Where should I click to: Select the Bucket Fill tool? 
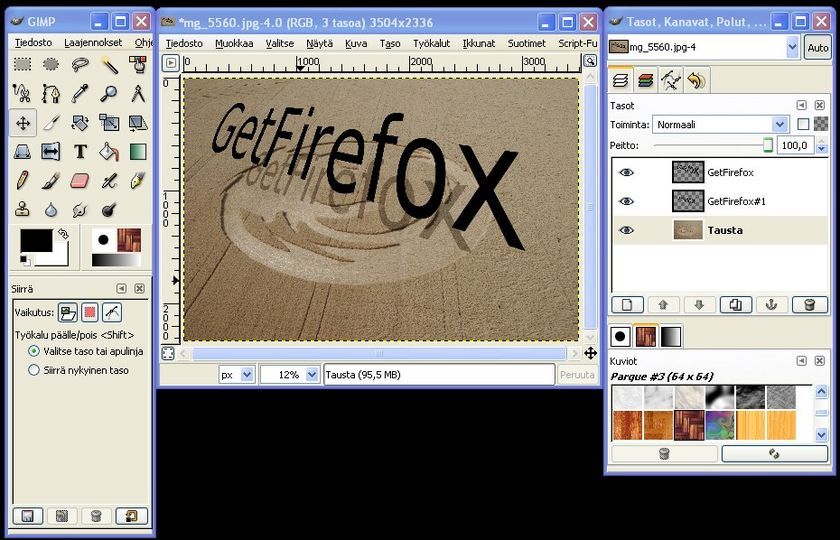coord(109,152)
